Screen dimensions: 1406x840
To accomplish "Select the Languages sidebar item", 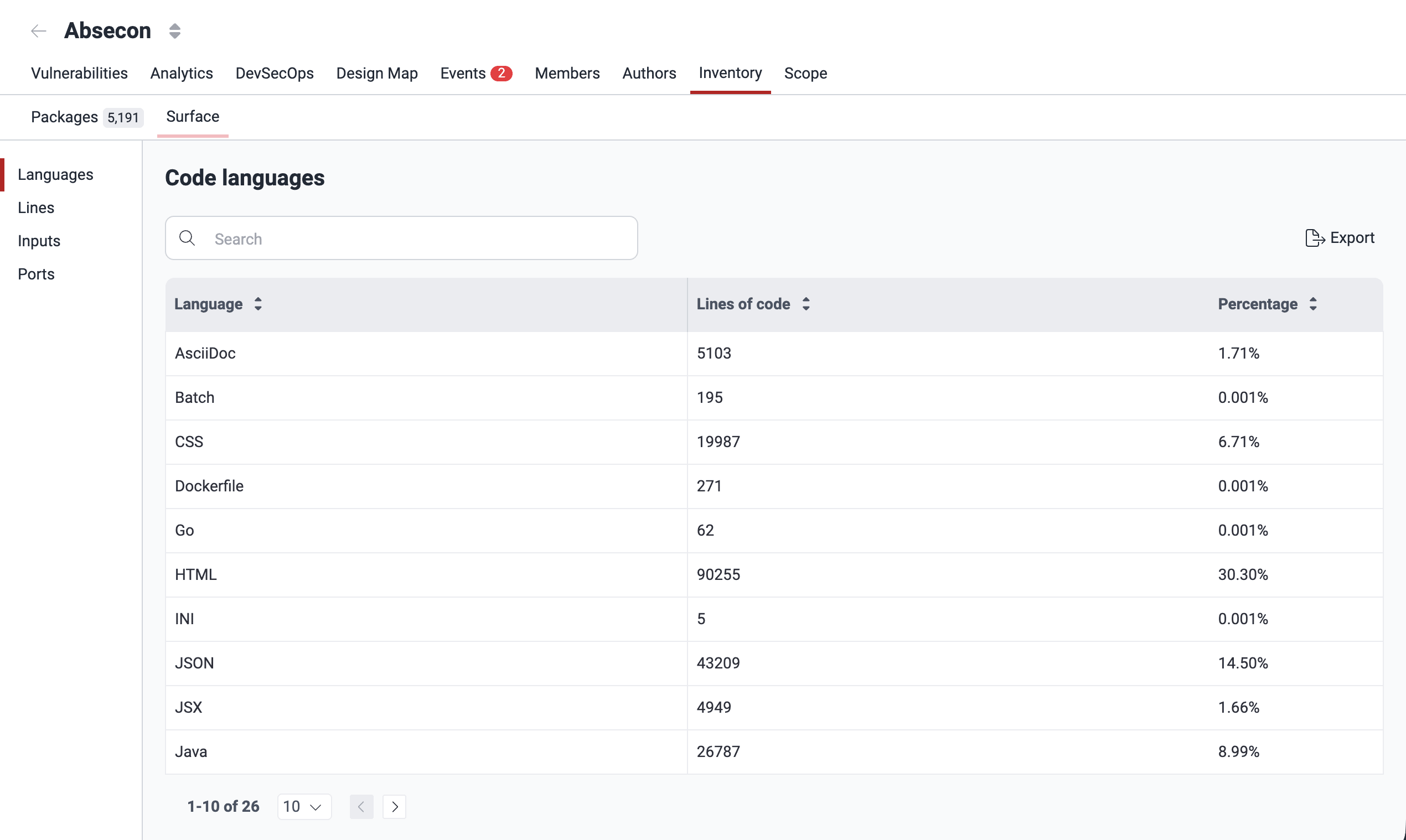I will click(x=55, y=174).
